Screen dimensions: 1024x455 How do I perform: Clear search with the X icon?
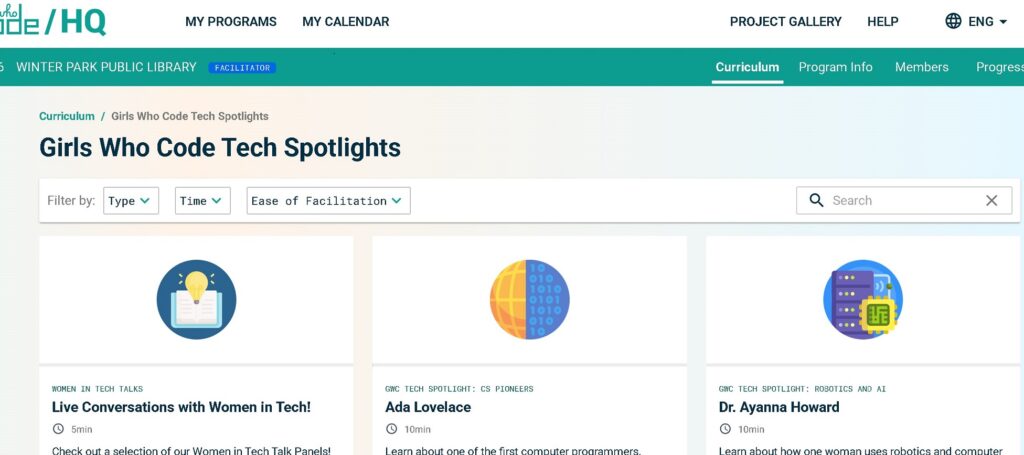pyautogui.click(x=991, y=200)
